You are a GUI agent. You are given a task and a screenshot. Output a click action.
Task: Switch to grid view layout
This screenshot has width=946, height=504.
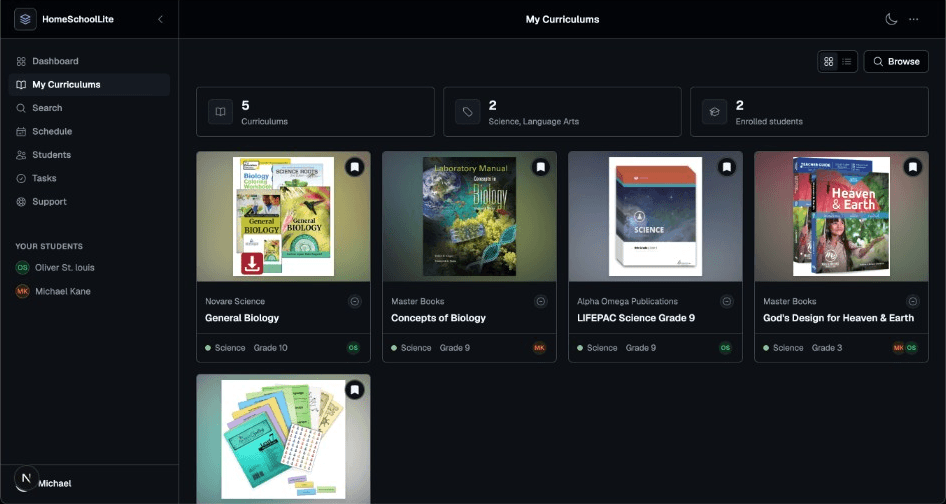click(828, 62)
